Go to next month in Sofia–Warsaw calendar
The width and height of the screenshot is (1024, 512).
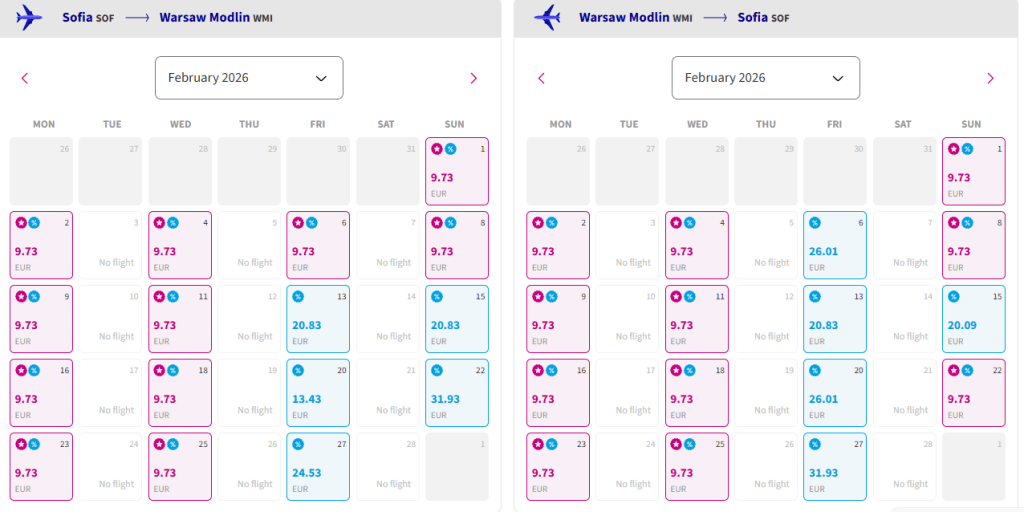click(x=474, y=78)
